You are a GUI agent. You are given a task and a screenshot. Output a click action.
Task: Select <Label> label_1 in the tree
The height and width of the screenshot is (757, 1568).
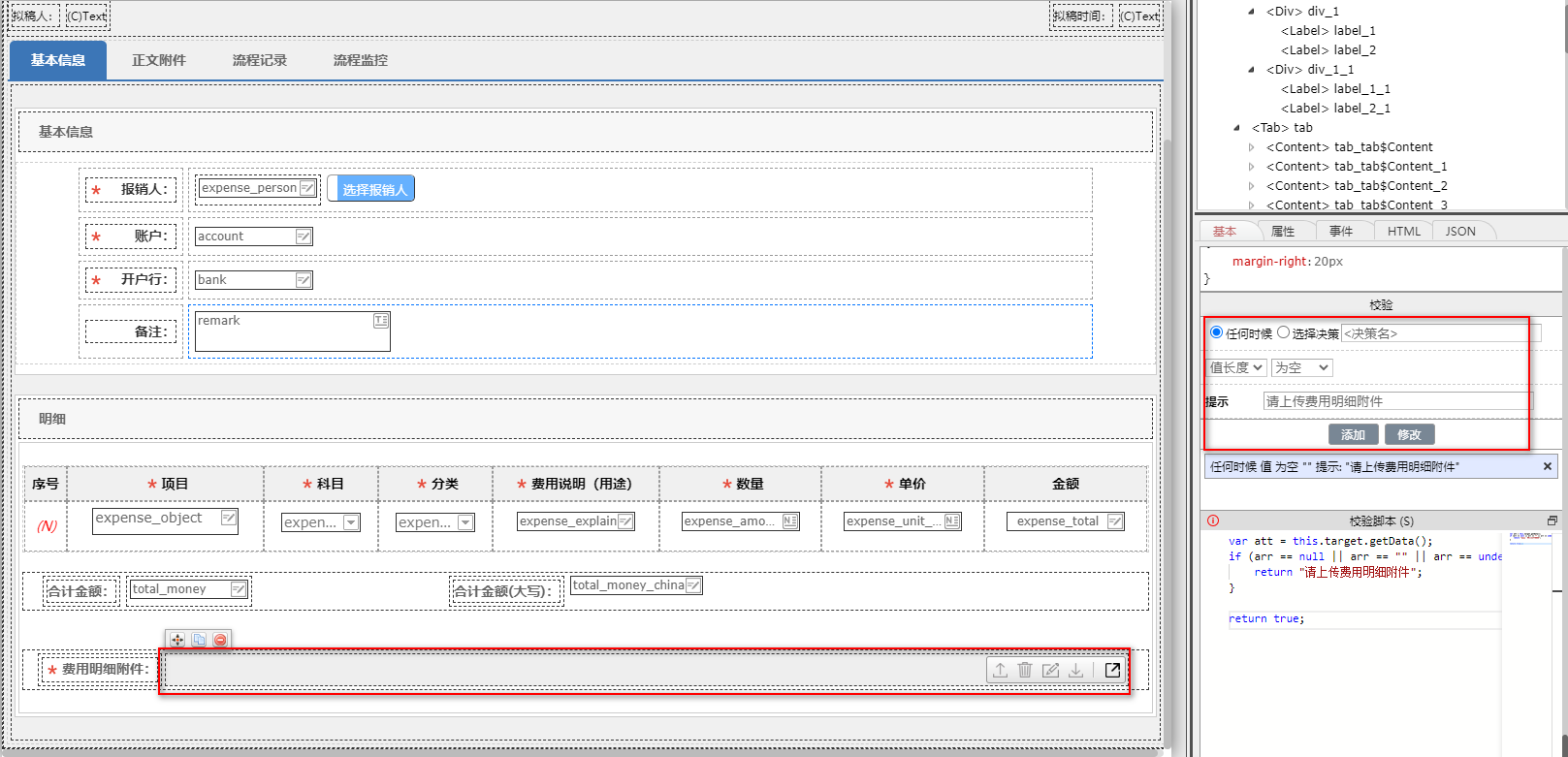(1328, 31)
